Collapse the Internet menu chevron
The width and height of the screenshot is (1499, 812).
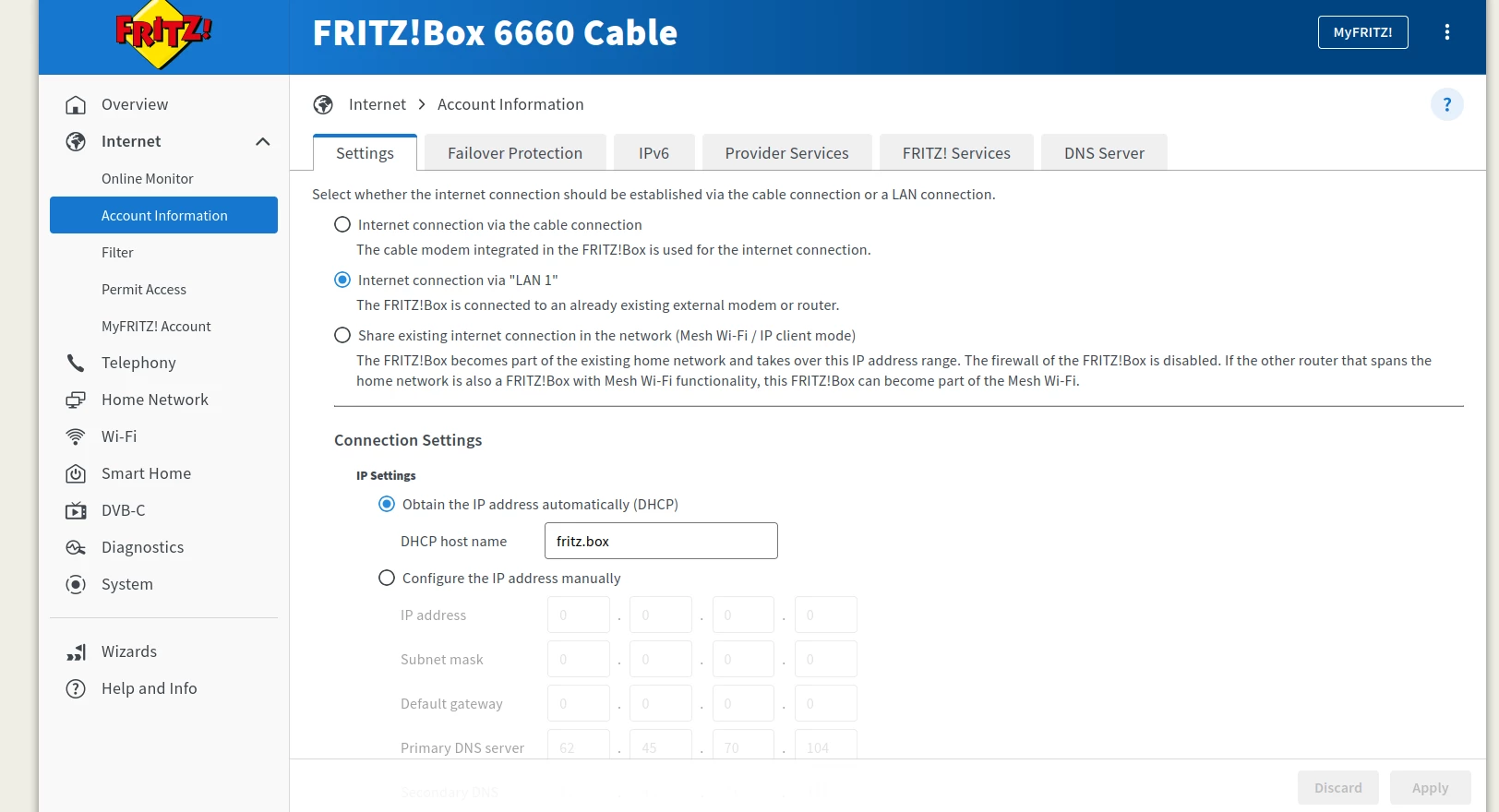[x=263, y=141]
